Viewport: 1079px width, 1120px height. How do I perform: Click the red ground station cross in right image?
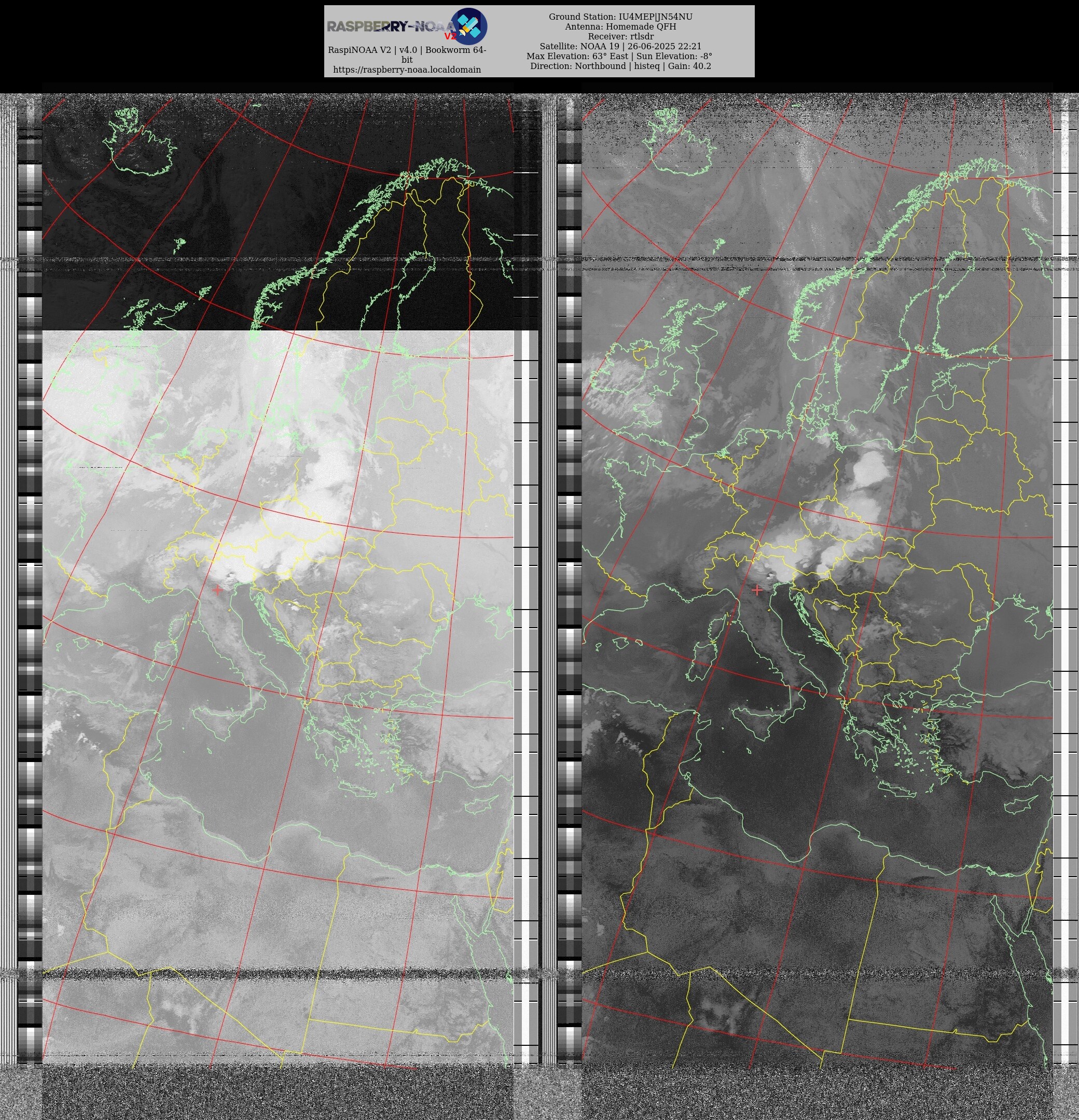757,589
